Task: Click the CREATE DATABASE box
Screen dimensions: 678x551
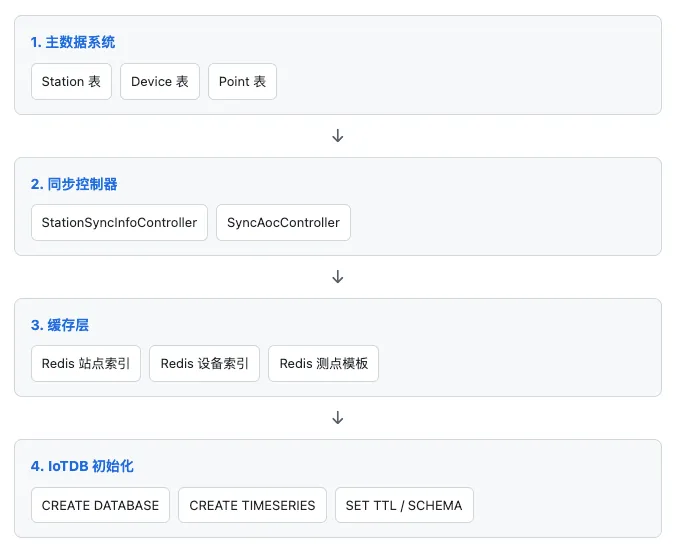Action: (x=100, y=505)
